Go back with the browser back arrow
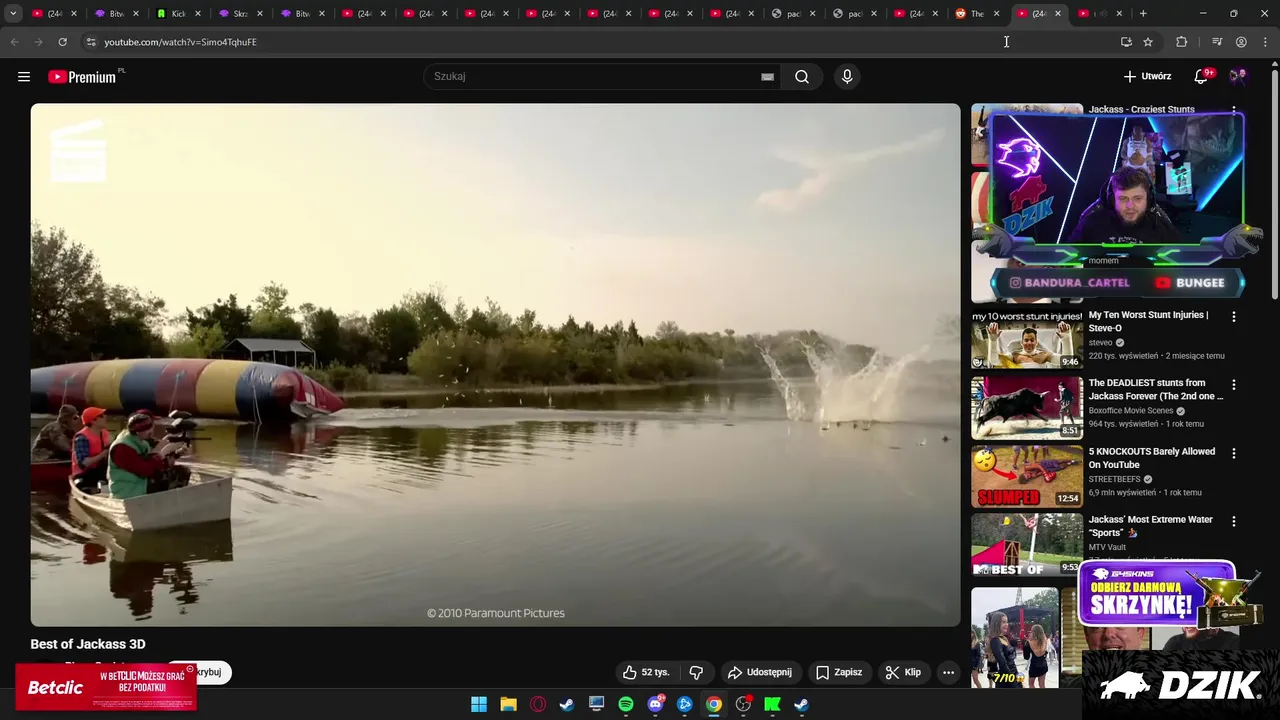 pyautogui.click(x=14, y=42)
